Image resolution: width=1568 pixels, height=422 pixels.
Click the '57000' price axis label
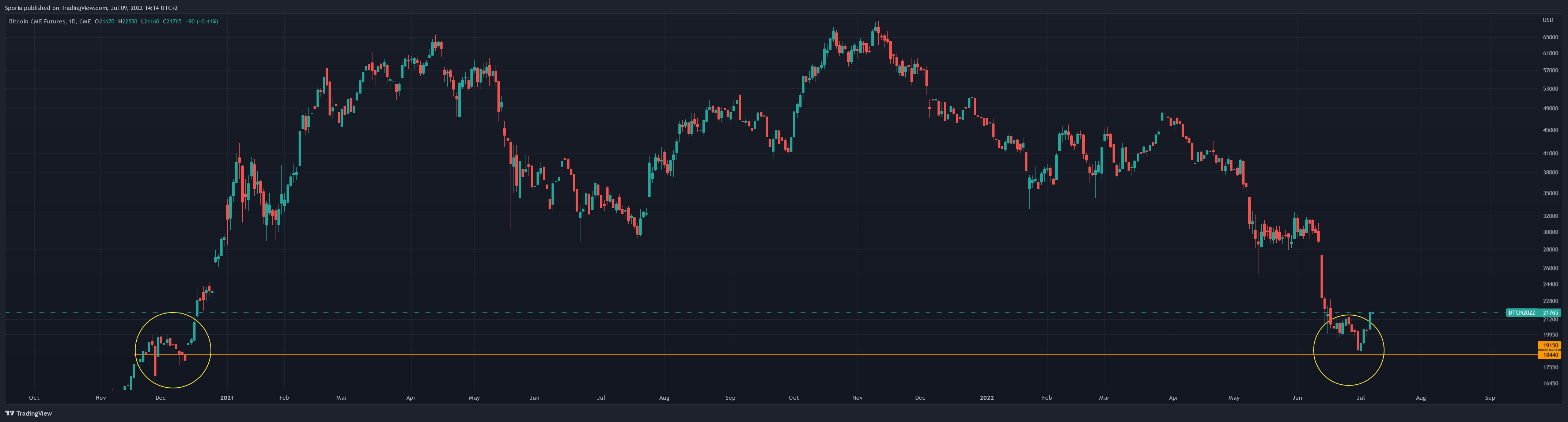(x=1550, y=71)
